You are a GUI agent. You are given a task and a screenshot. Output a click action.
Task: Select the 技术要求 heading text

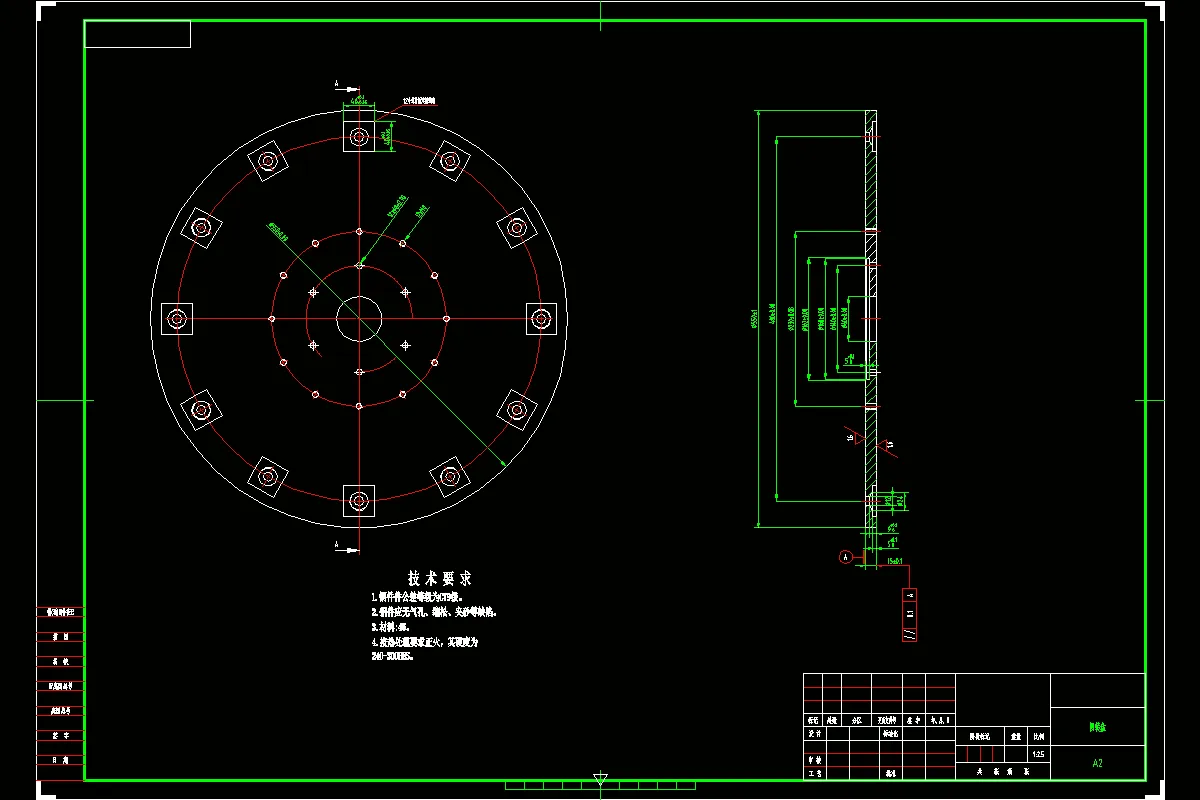point(439,579)
